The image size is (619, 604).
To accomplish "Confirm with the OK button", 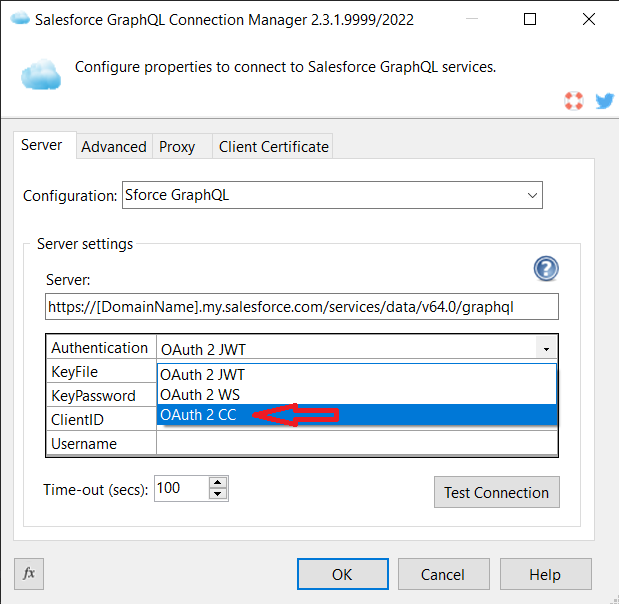I will click(x=342, y=574).
